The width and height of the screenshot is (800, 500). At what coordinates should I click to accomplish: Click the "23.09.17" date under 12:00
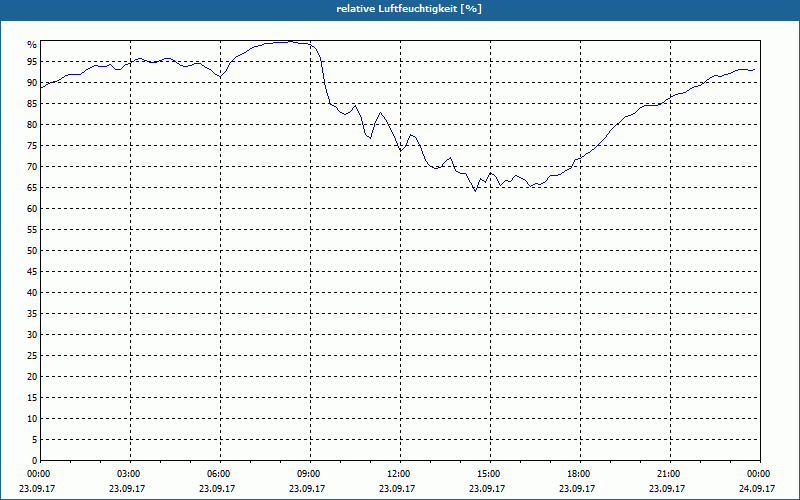pyautogui.click(x=397, y=489)
